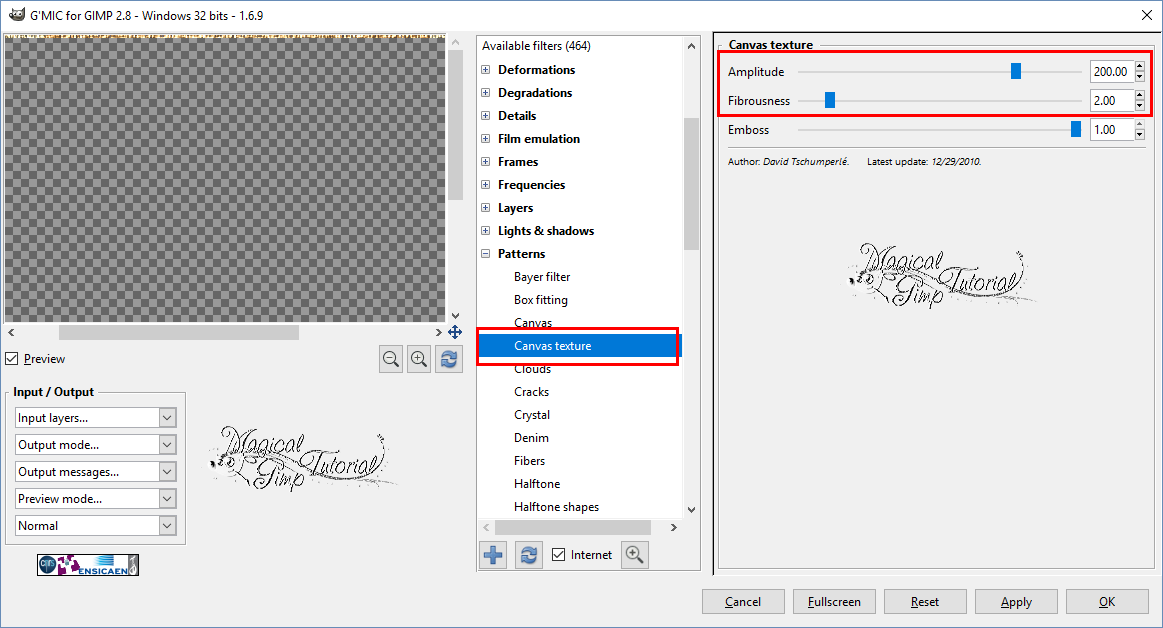
Task: Switch to Fullscreen mode
Action: tap(834, 601)
